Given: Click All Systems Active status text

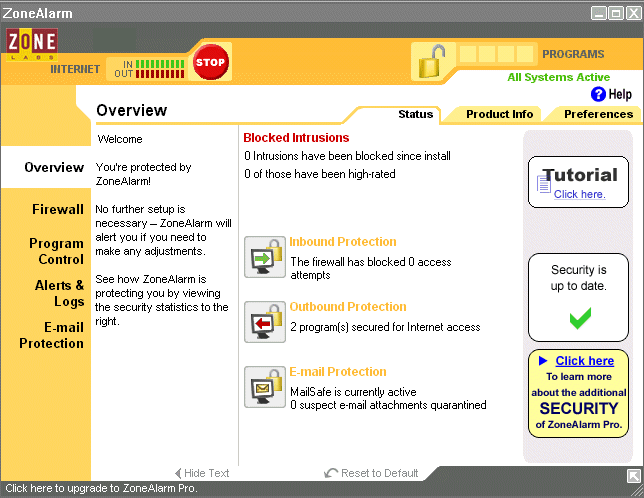Looking at the screenshot, I should pos(559,77).
